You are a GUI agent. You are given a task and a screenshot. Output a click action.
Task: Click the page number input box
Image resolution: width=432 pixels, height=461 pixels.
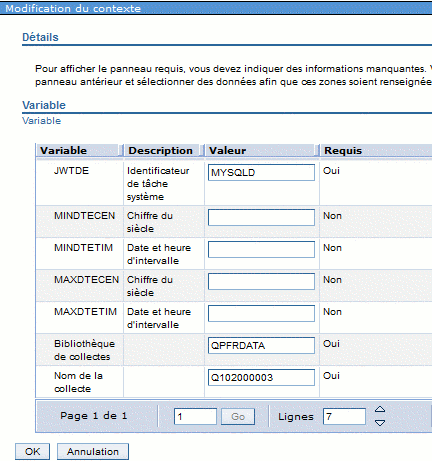coord(195,416)
